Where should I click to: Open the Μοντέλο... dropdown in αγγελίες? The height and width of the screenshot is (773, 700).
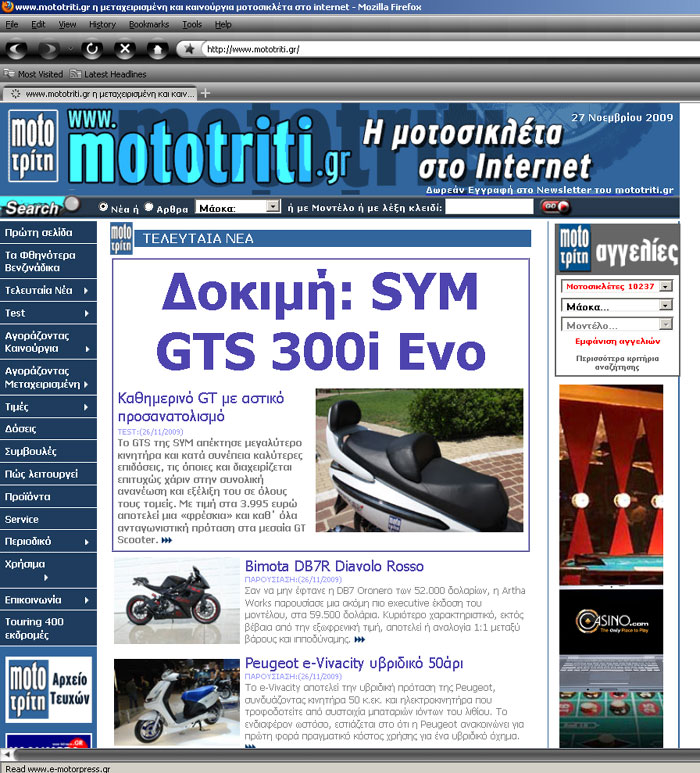[617, 325]
